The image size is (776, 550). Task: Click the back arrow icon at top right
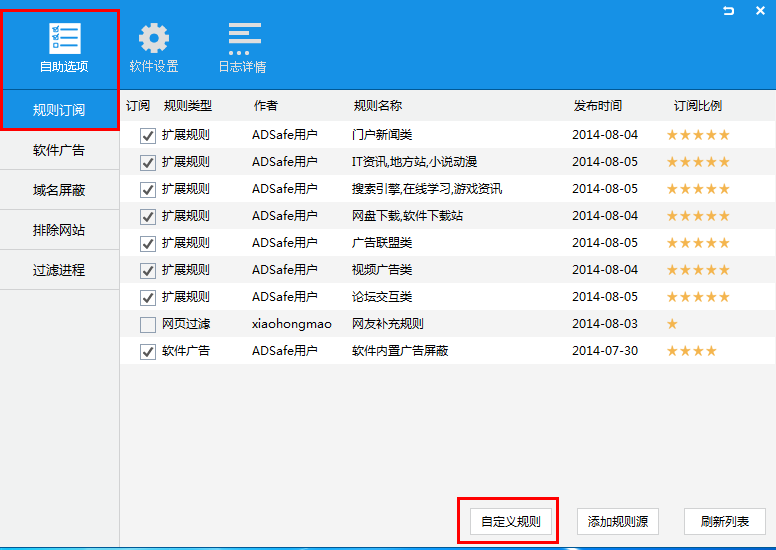pos(728,10)
